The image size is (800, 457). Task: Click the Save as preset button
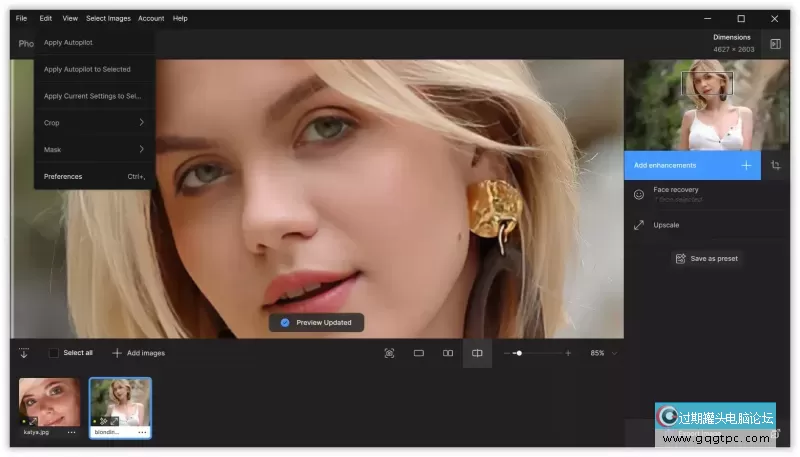point(707,258)
